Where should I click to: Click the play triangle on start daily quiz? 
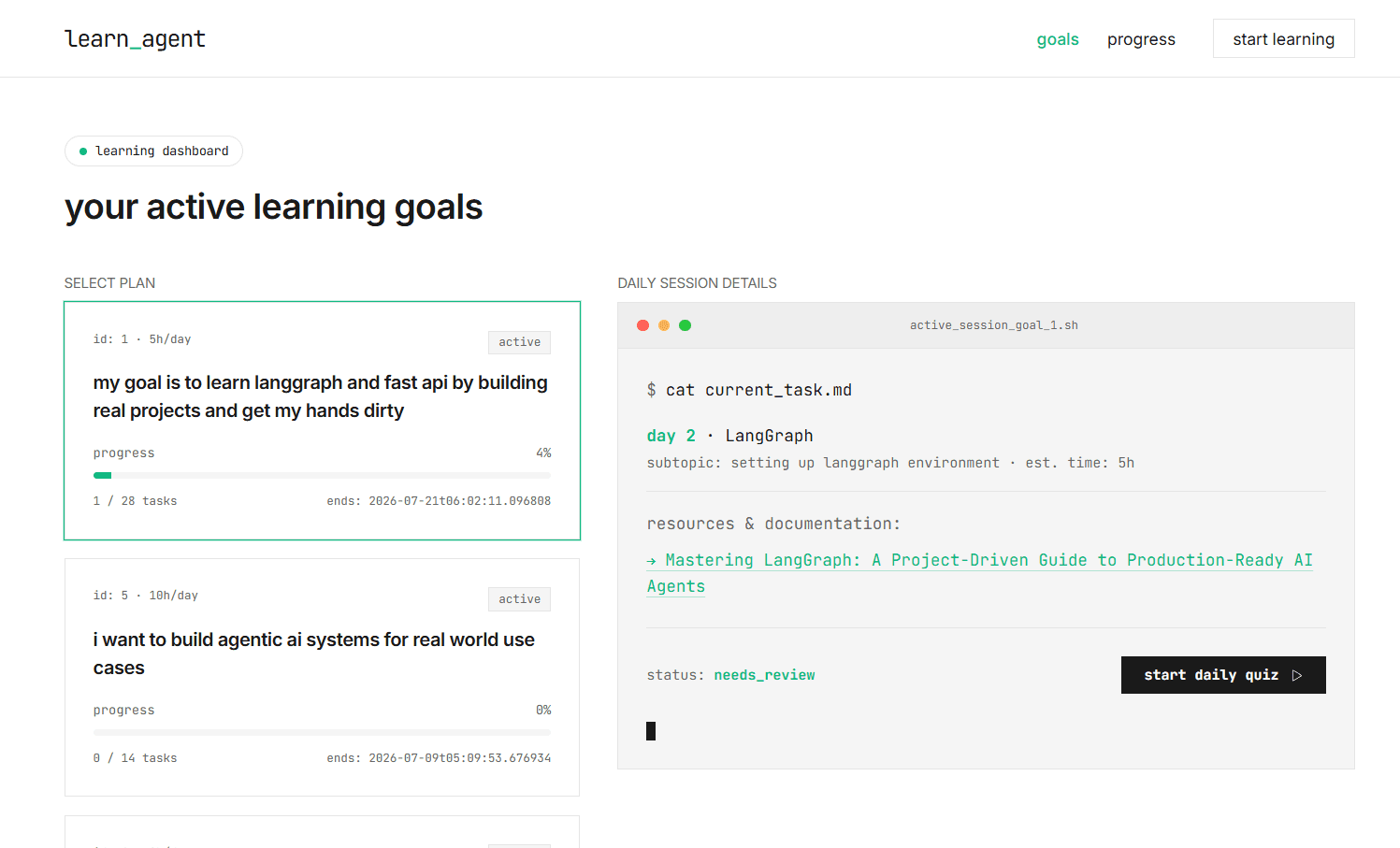click(x=1297, y=675)
